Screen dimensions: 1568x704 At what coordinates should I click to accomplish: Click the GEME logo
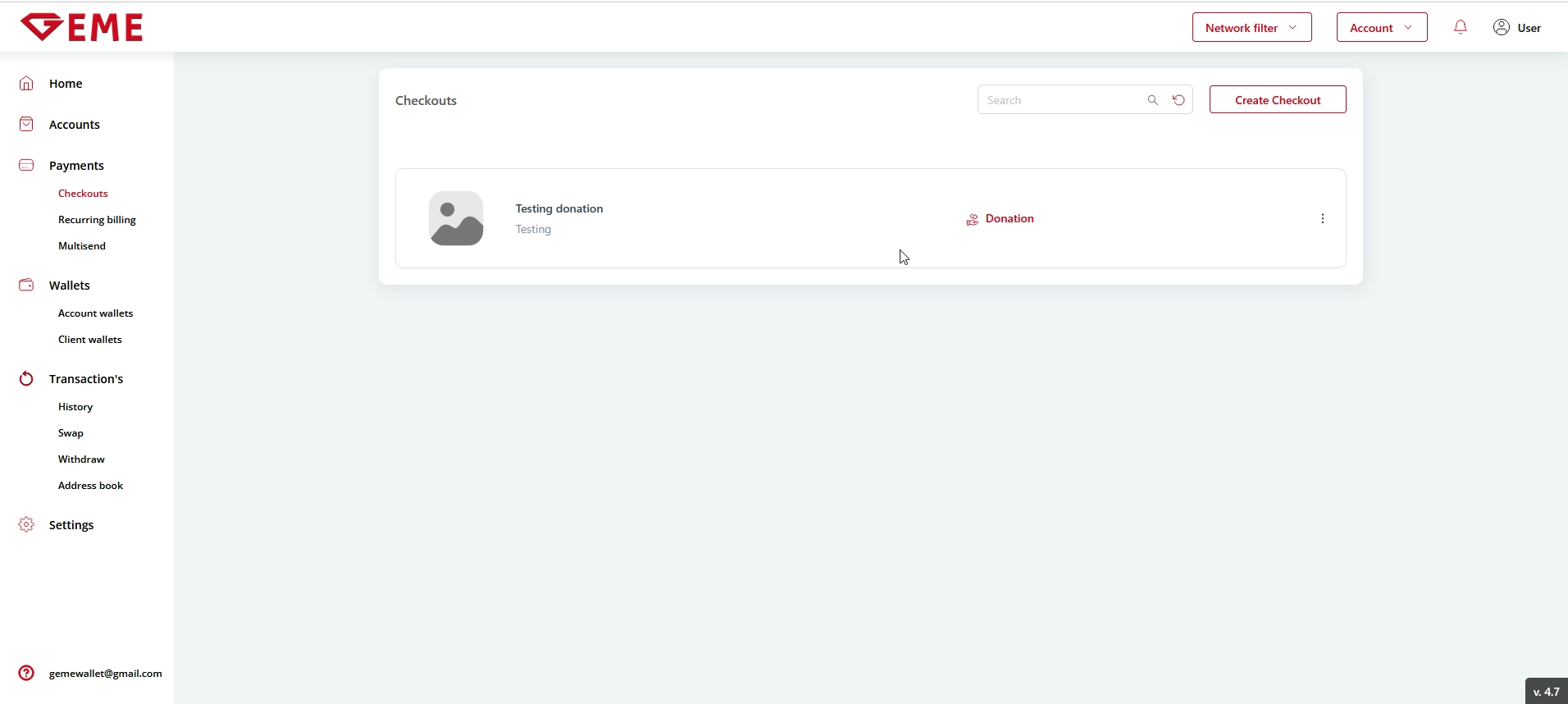pyautogui.click(x=81, y=27)
